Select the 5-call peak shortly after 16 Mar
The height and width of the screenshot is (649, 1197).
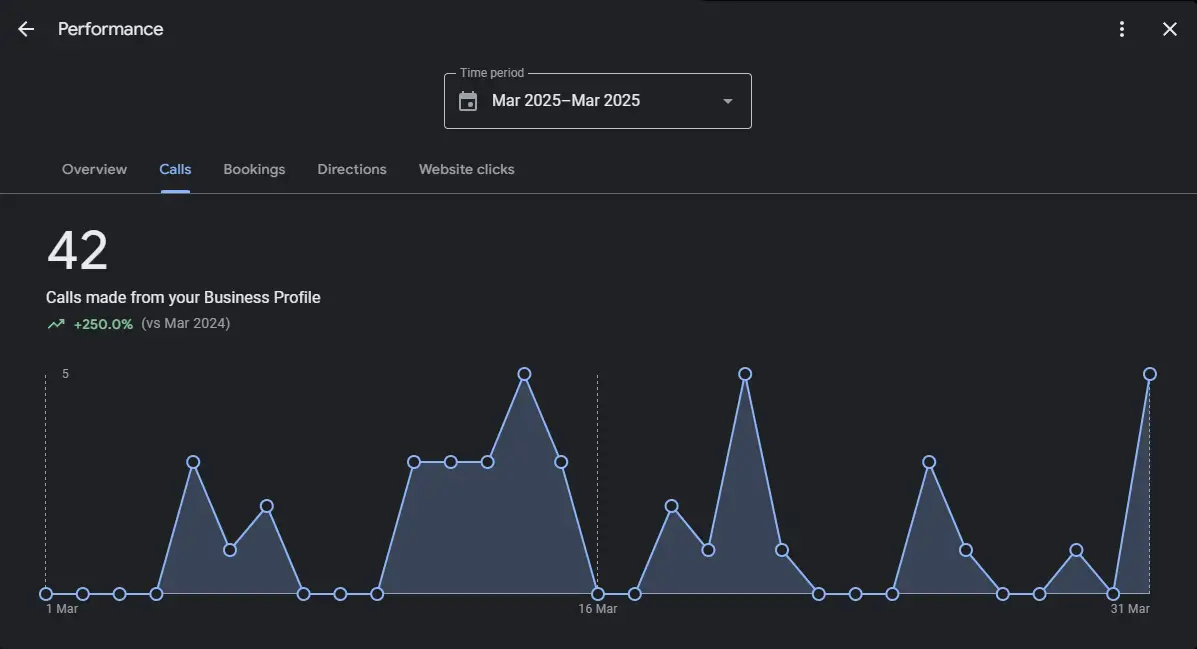click(745, 374)
